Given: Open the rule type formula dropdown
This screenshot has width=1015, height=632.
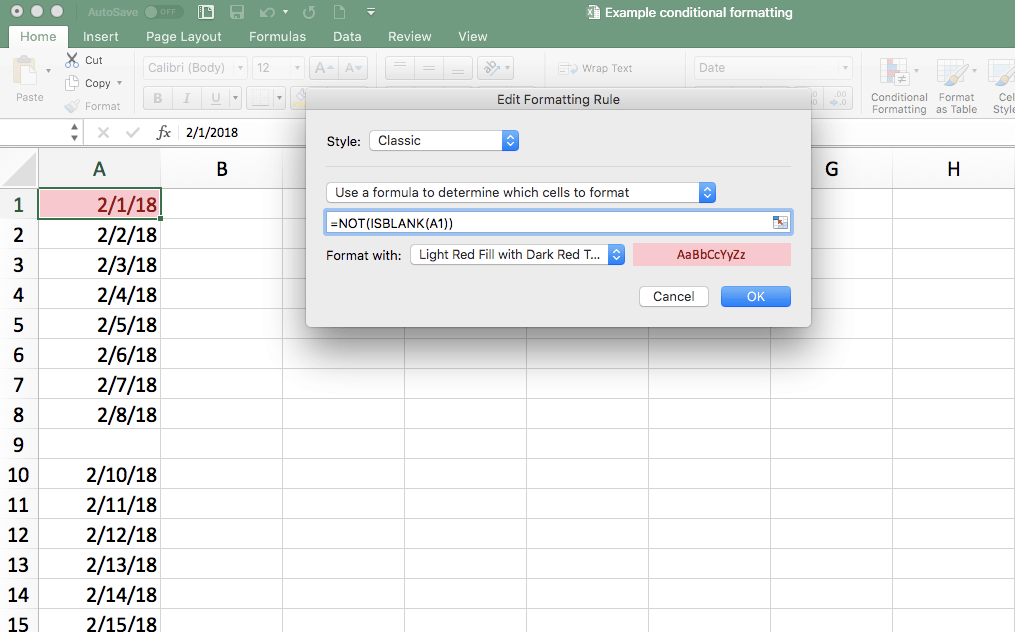Looking at the screenshot, I should 521,192.
